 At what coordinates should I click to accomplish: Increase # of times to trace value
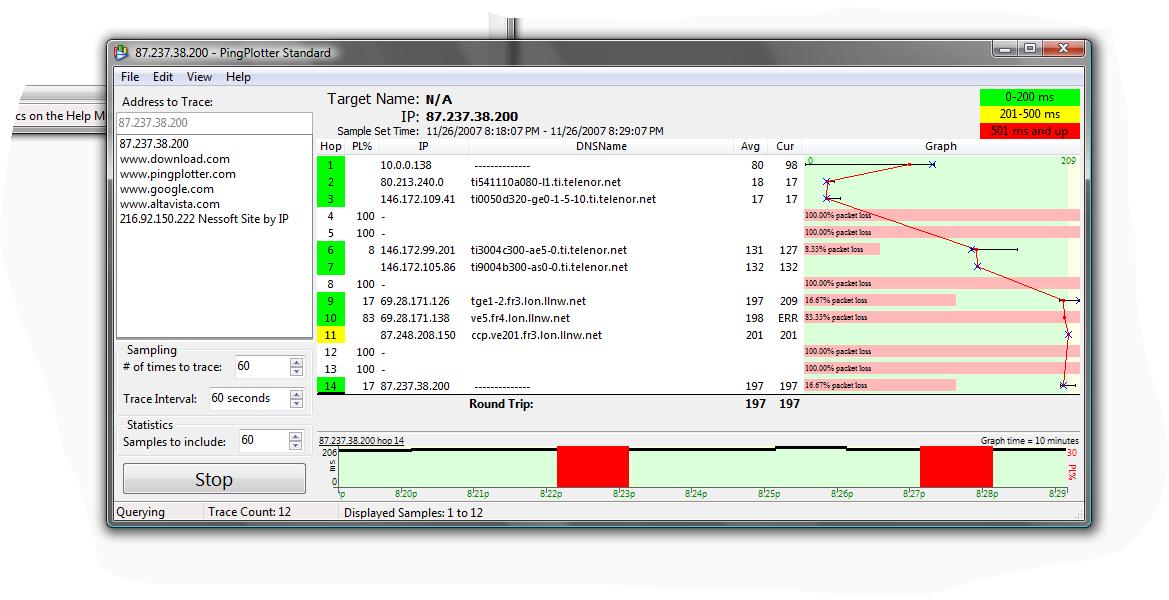[x=297, y=361]
